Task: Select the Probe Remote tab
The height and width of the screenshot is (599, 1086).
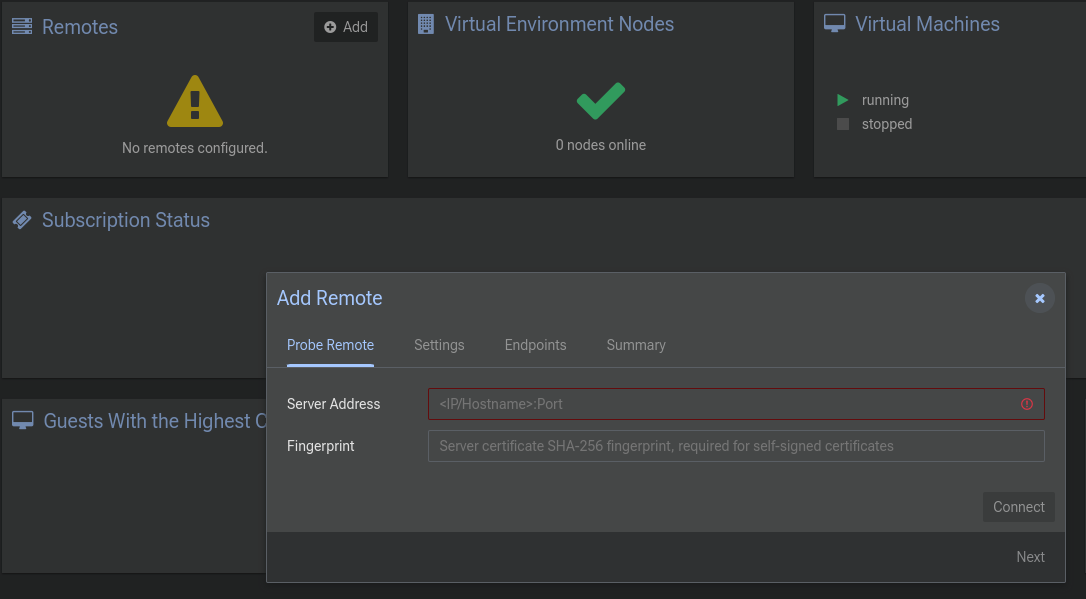Action: point(330,345)
